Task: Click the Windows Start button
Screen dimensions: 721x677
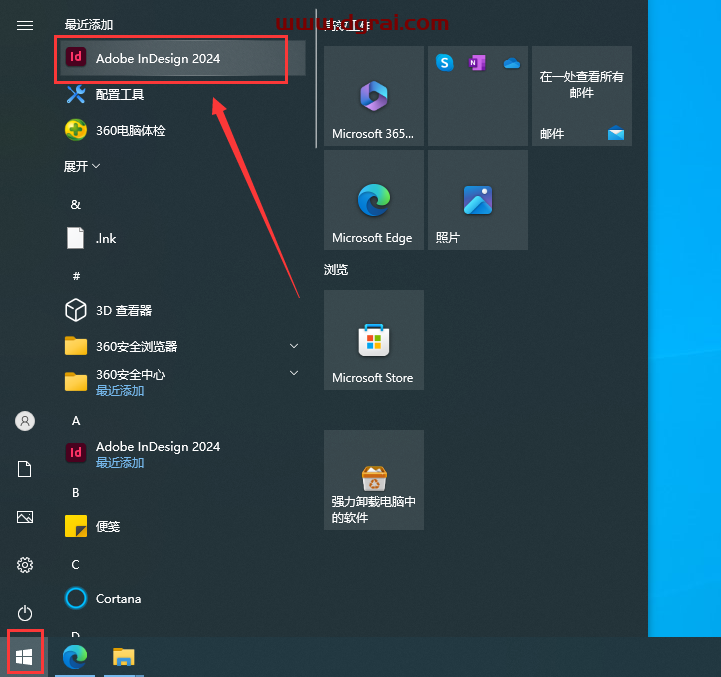Action: [x=24, y=657]
